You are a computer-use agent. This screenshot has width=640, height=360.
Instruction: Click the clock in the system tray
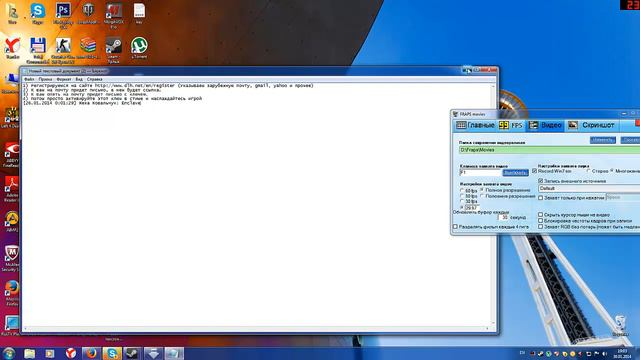point(622,353)
